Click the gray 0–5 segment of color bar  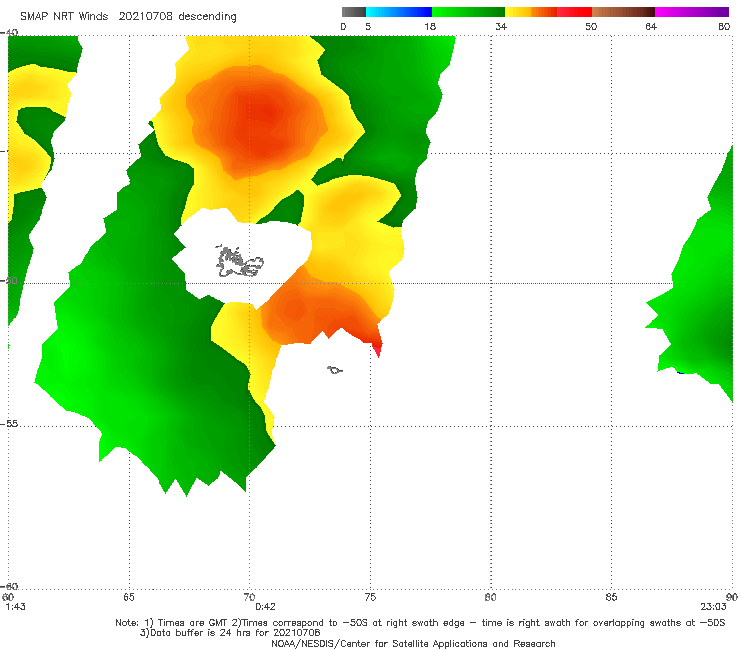tap(353, 12)
